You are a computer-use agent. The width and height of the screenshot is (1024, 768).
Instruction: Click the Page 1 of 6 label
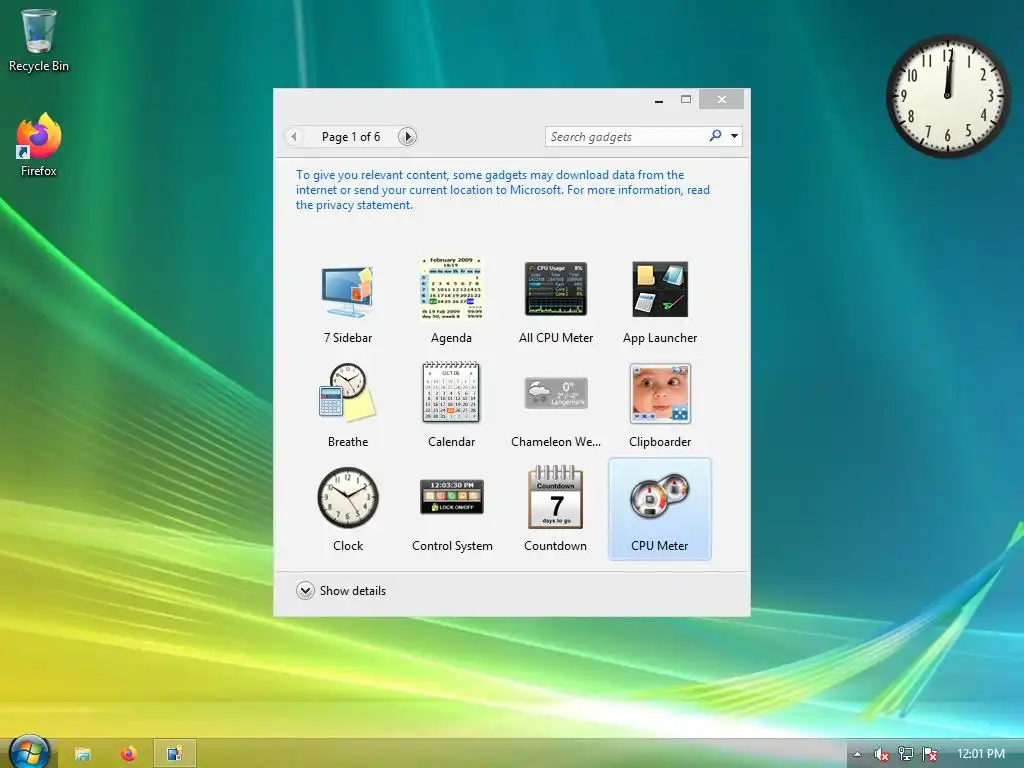click(351, 136)
